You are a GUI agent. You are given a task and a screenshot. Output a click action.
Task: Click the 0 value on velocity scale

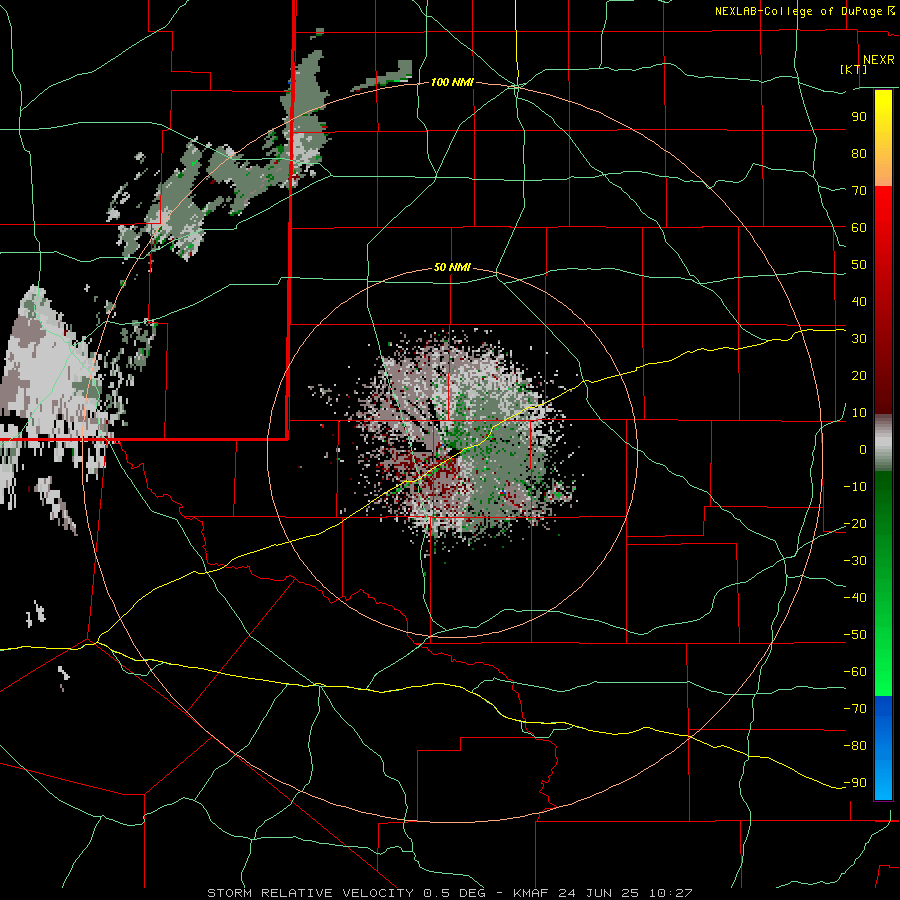[x=863, y=449]
